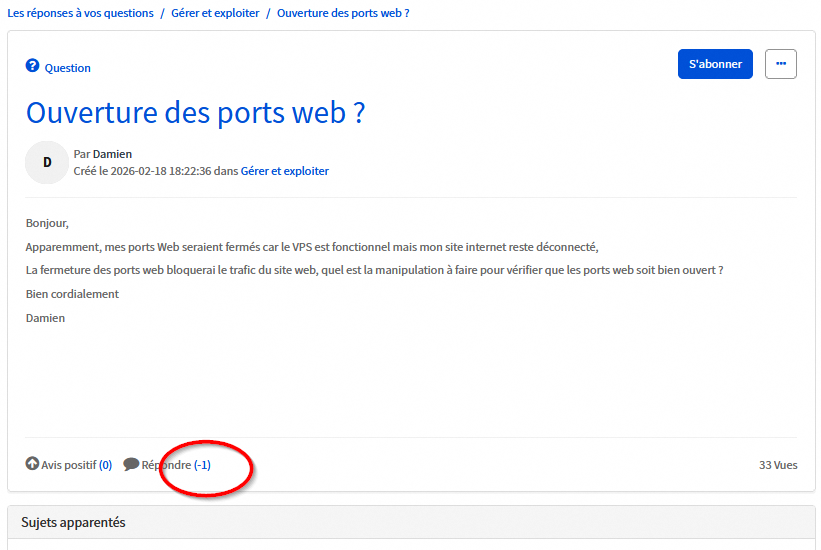Click the (-1) reply count
821x550 pixels.
202,465
